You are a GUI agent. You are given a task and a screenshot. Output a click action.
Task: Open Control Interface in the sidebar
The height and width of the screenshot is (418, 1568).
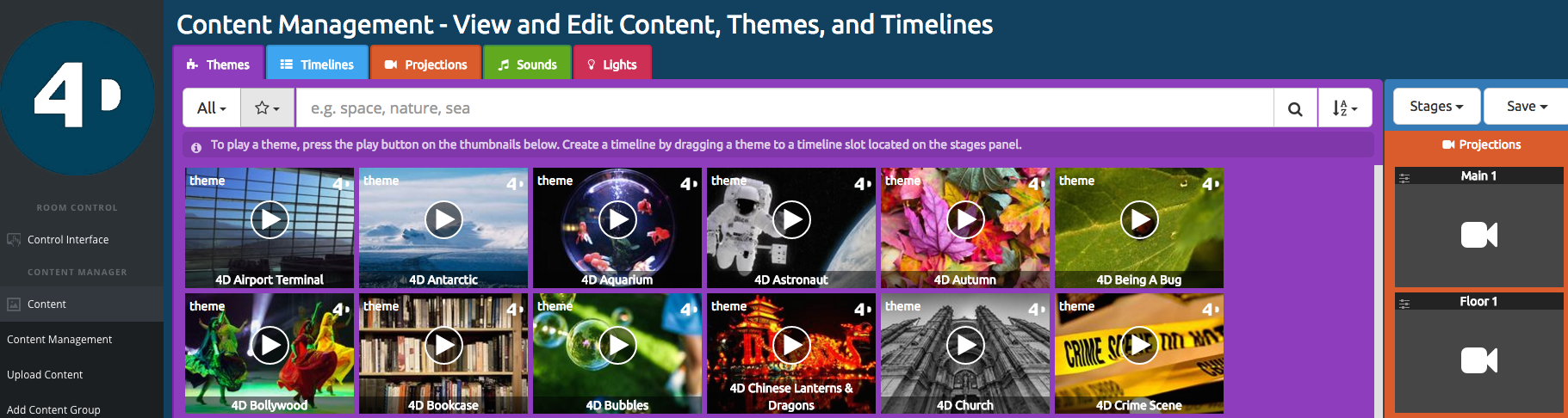(68, 240)
